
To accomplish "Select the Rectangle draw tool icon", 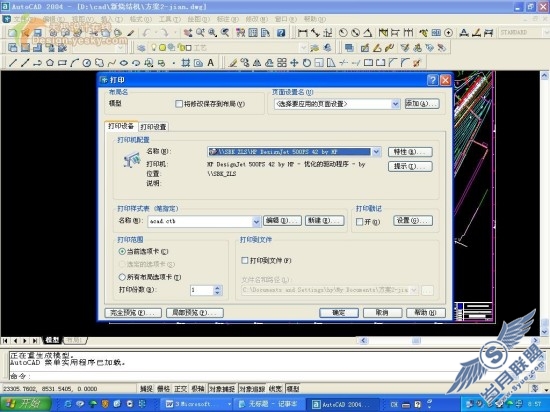I will 62,63.
